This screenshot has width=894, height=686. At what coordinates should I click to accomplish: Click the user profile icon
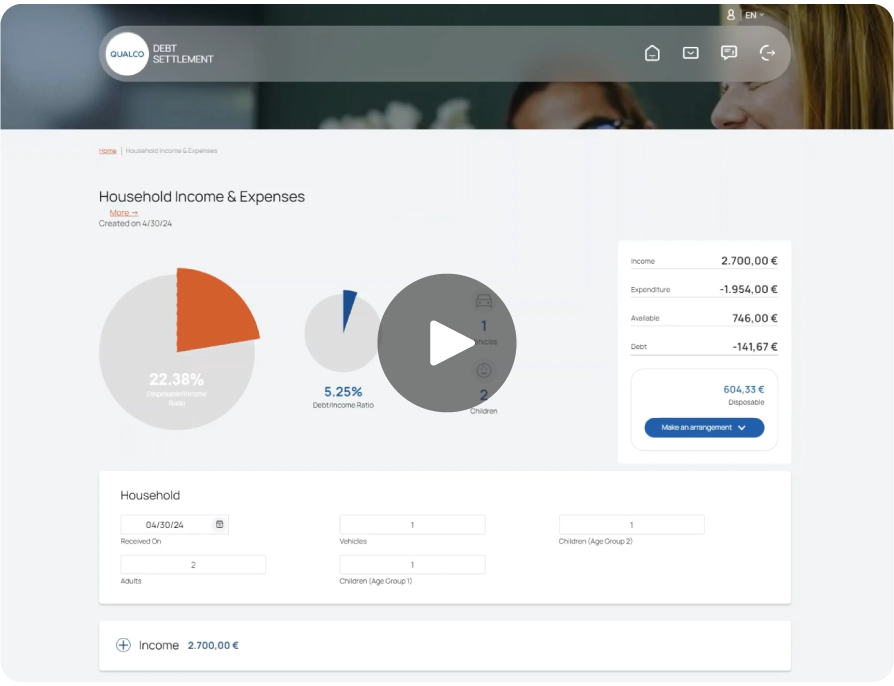tap(731, 15)
